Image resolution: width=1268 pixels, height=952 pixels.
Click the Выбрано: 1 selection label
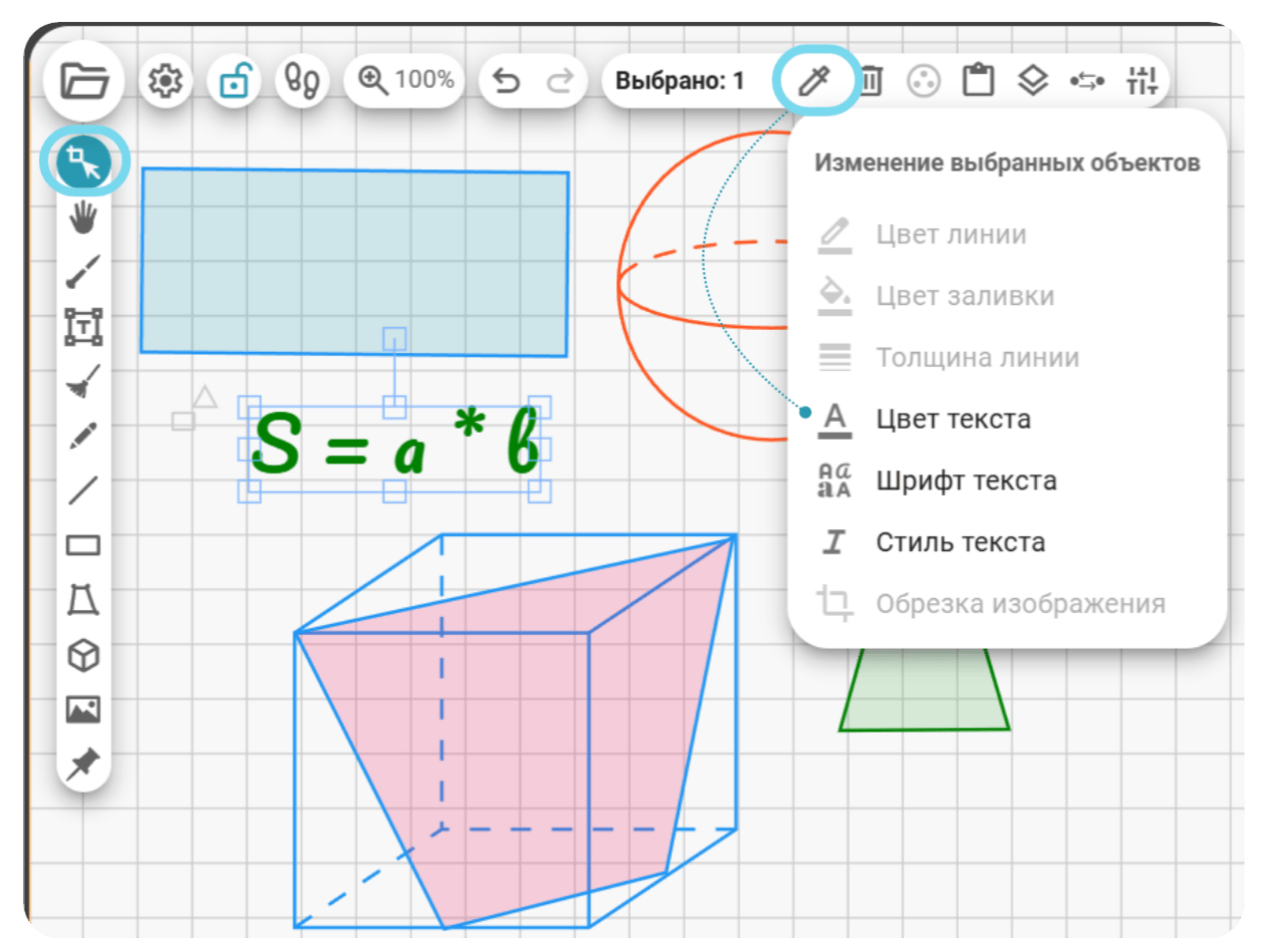[x=680, y=81]
